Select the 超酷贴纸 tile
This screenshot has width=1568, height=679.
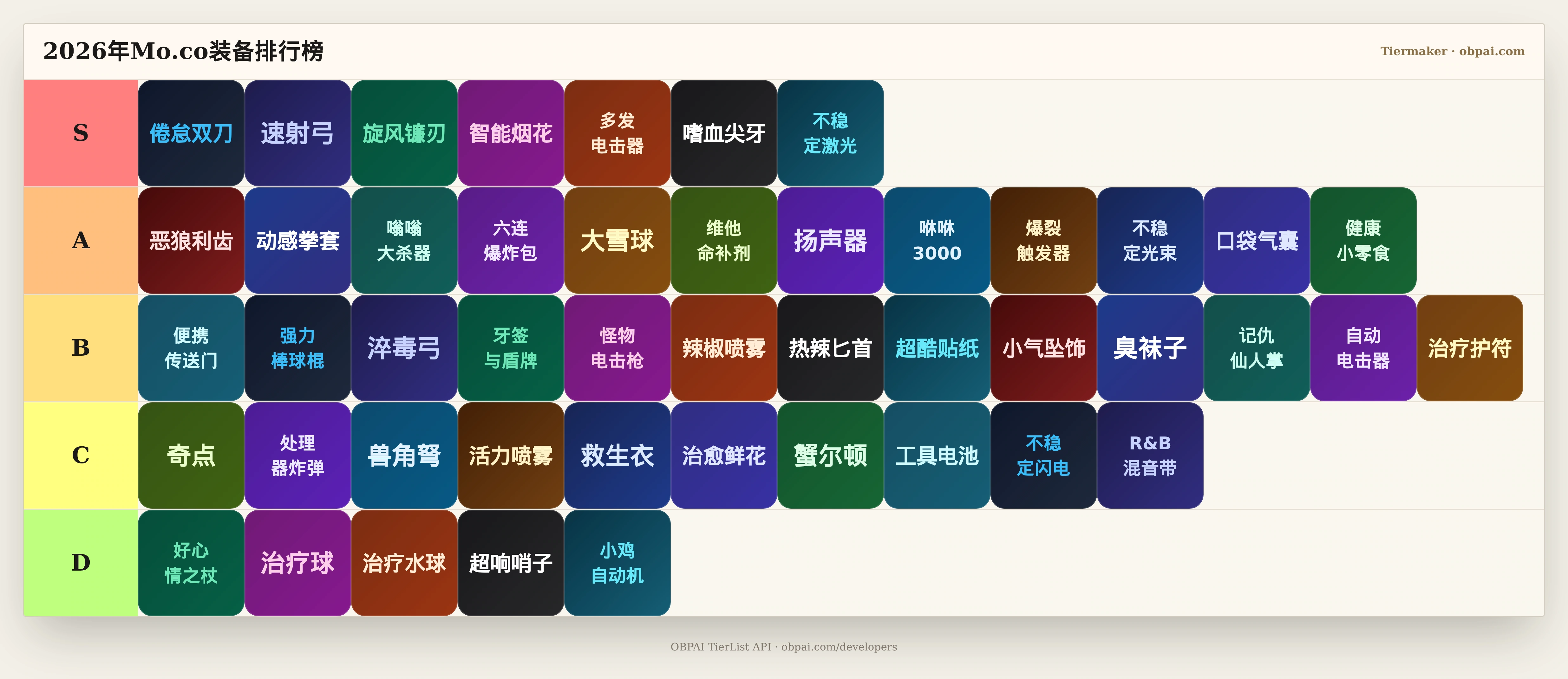coord(937,348)
